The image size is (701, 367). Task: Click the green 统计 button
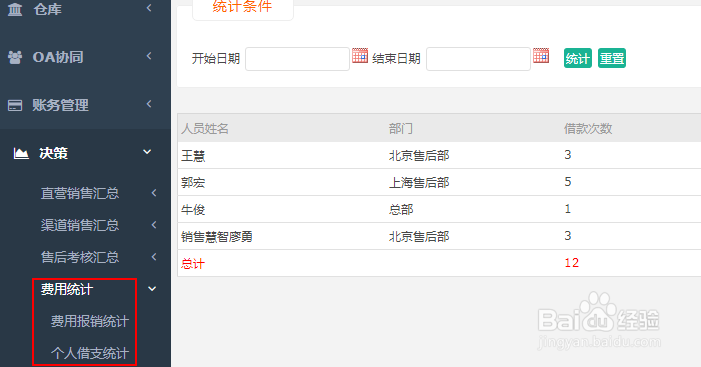[578, 58]
